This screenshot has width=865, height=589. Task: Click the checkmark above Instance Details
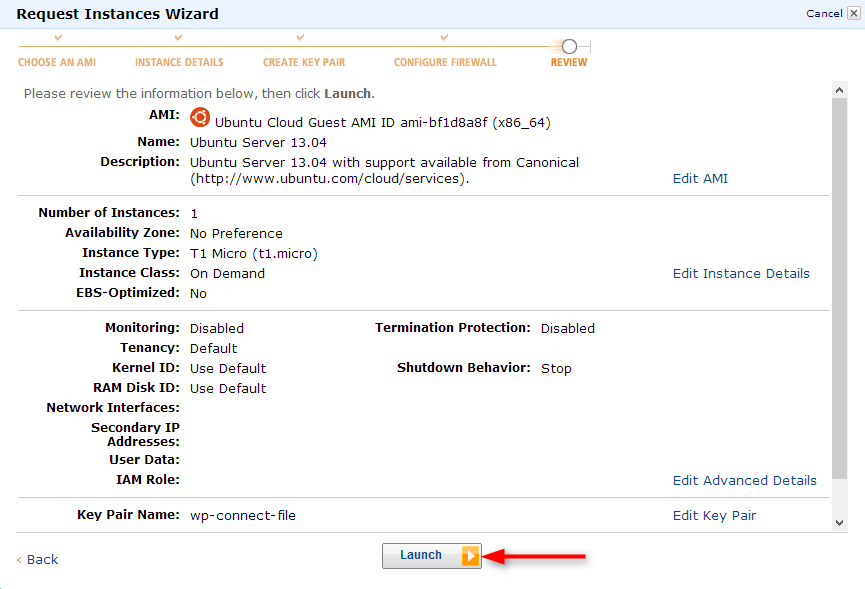(x=178, y=38)
